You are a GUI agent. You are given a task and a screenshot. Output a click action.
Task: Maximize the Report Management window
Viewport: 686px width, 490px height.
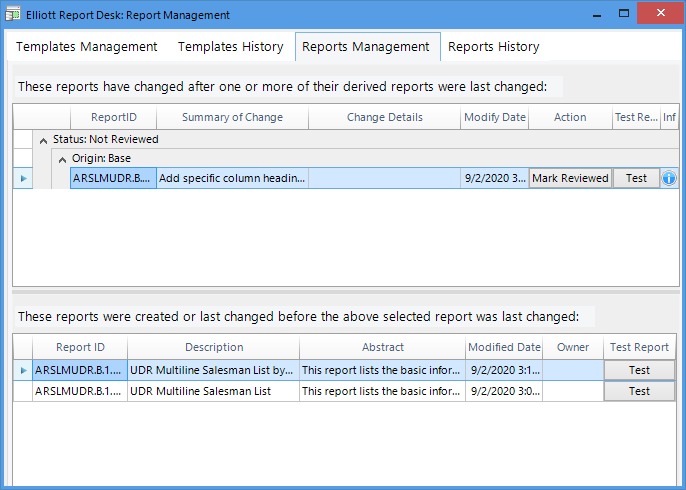[624, 14]
